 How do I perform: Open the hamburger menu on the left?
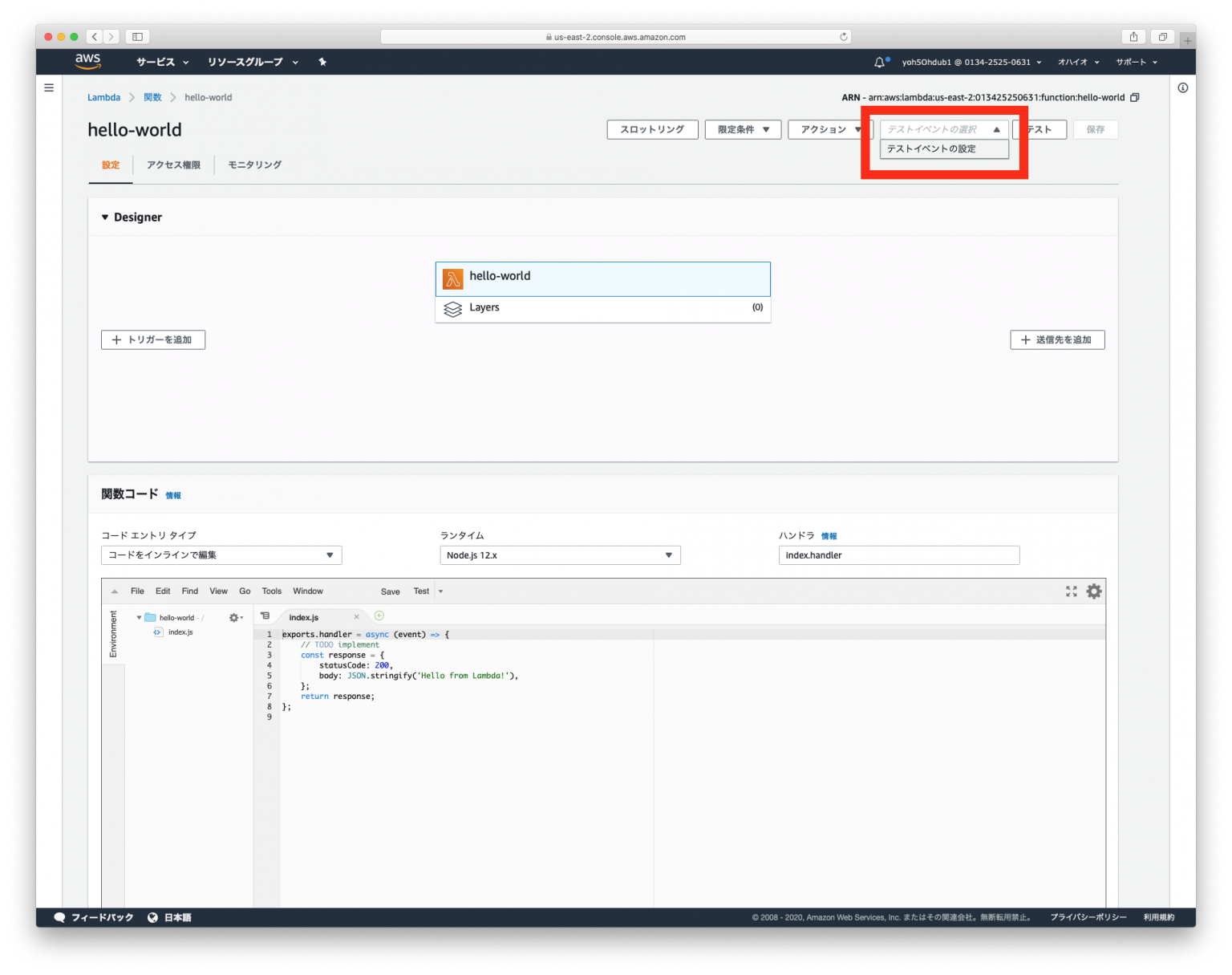click(x=49, y=87)
